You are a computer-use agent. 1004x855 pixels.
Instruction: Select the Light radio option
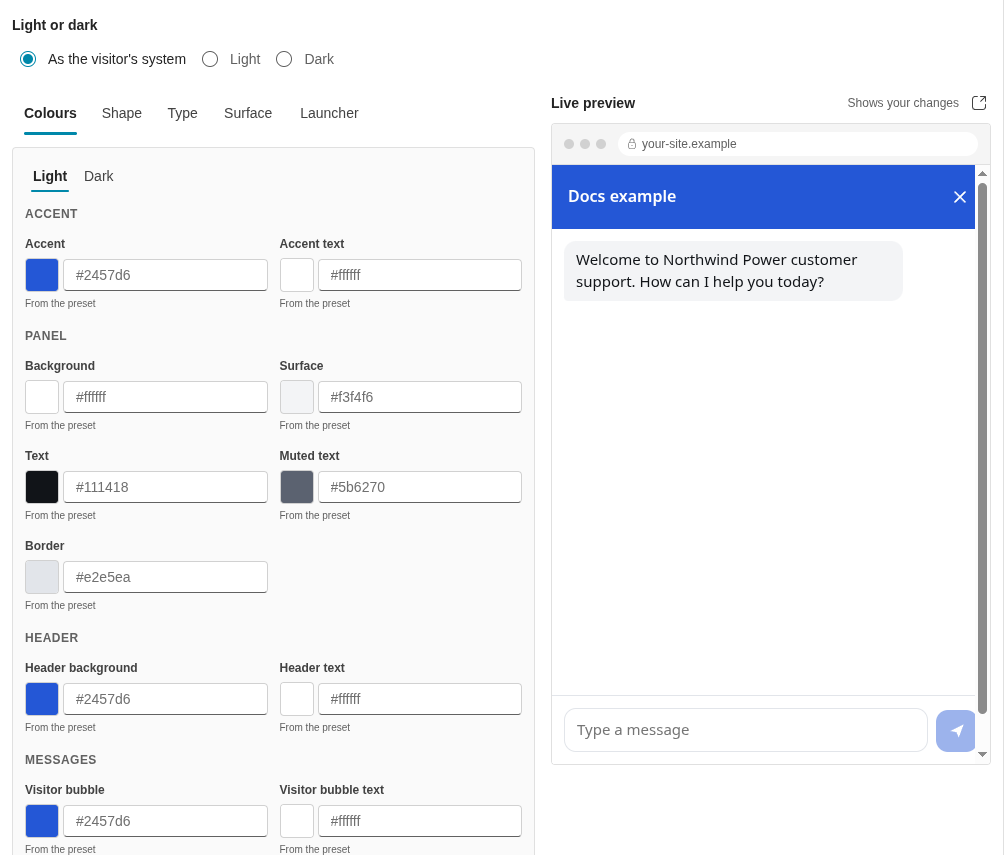pyautogui.click(x=210, y=60)
